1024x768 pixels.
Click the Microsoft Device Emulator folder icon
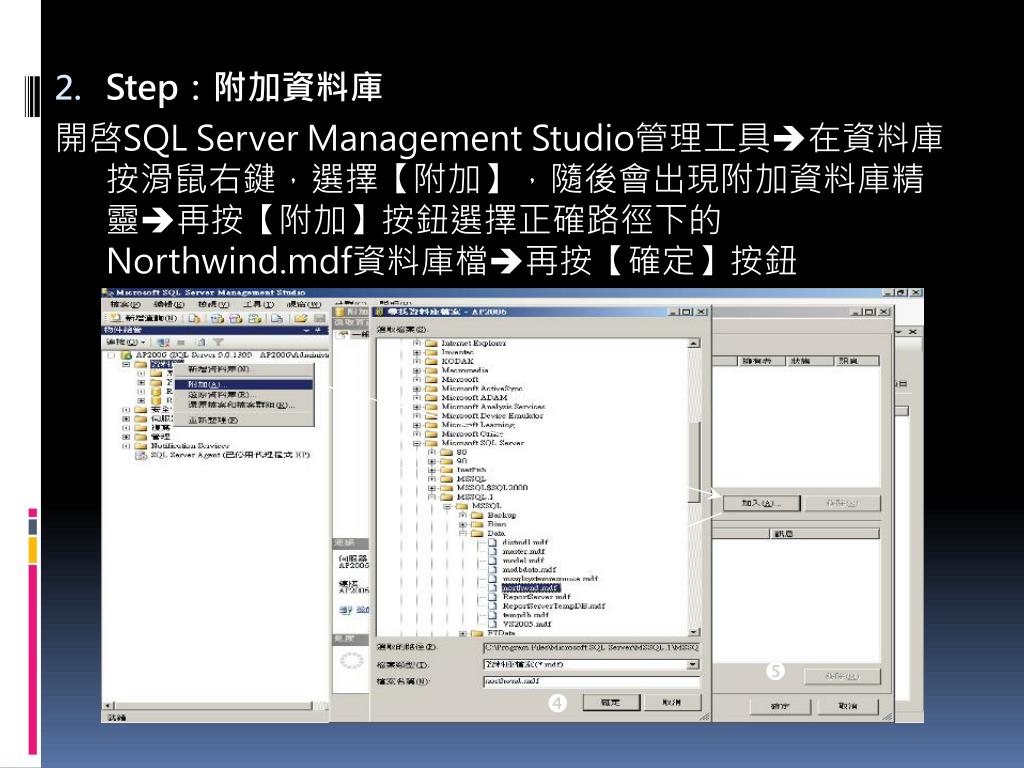[431, 415]
